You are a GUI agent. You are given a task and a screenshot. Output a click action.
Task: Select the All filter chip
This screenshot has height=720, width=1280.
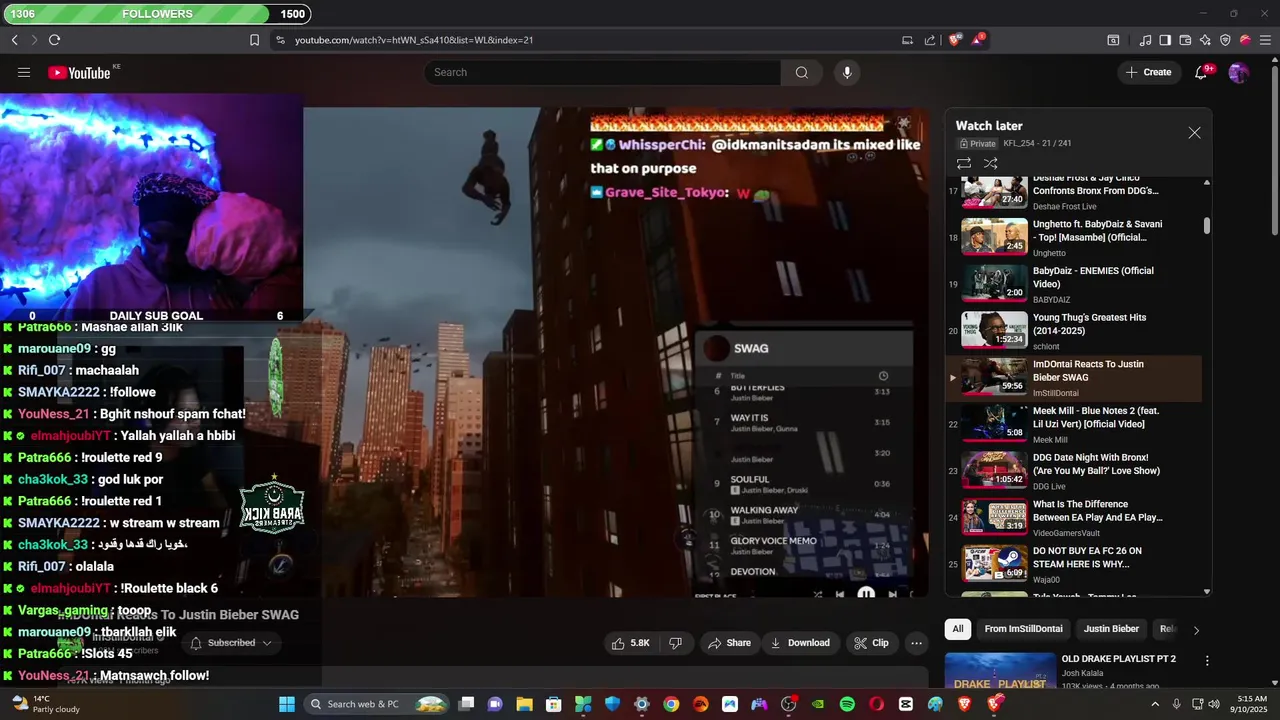tap(958, 629)
